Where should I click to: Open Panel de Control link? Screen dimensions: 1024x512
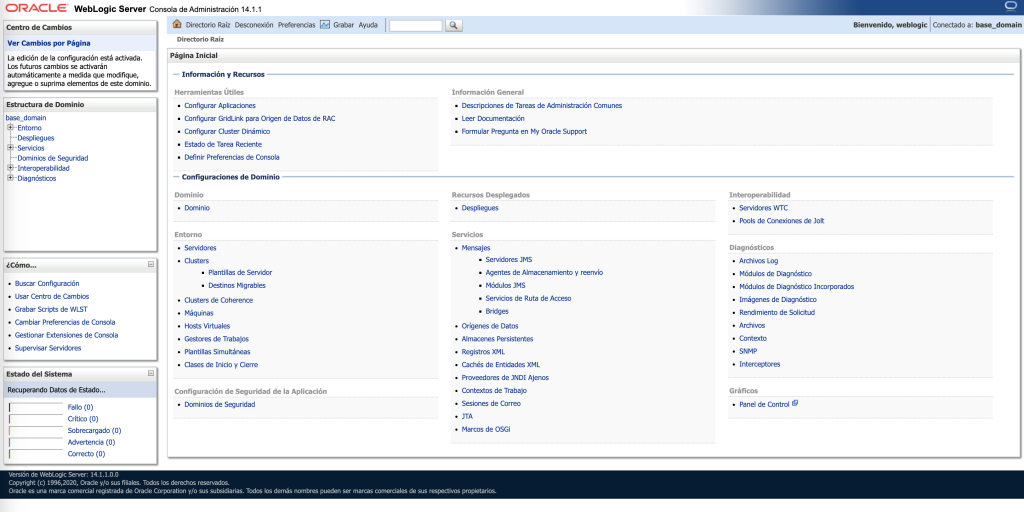[x=764, y=404]
